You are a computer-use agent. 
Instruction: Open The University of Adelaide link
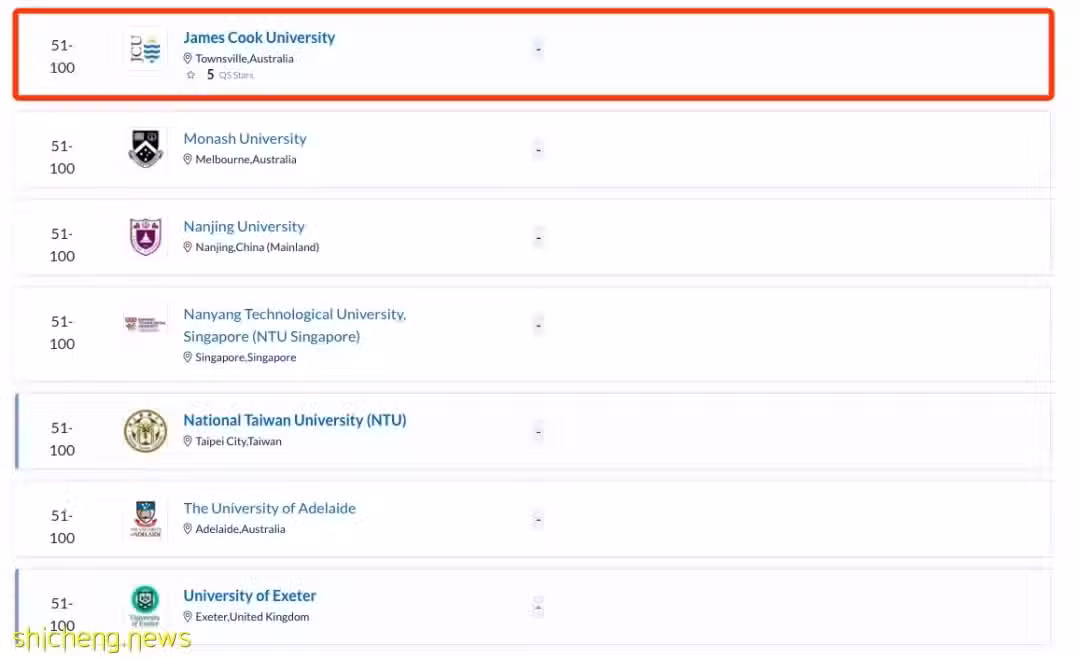click(269, 508)
